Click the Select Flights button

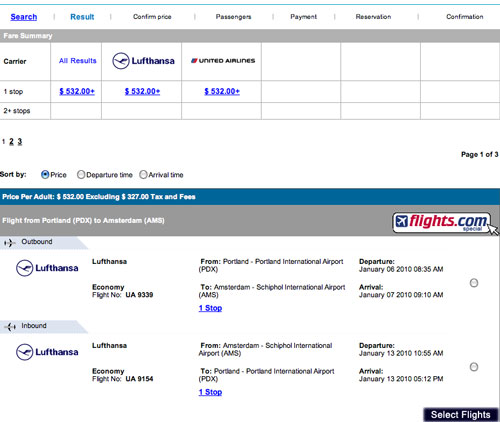click(x=461, y=415)
